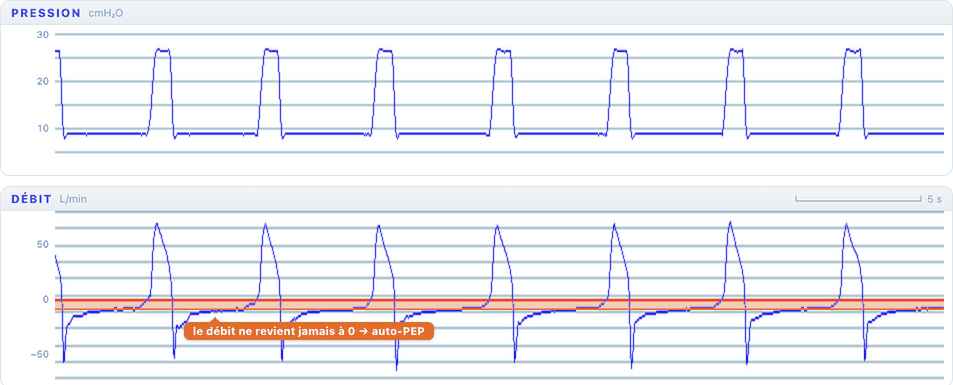Click the PRESSION panel title

(46, 13)
